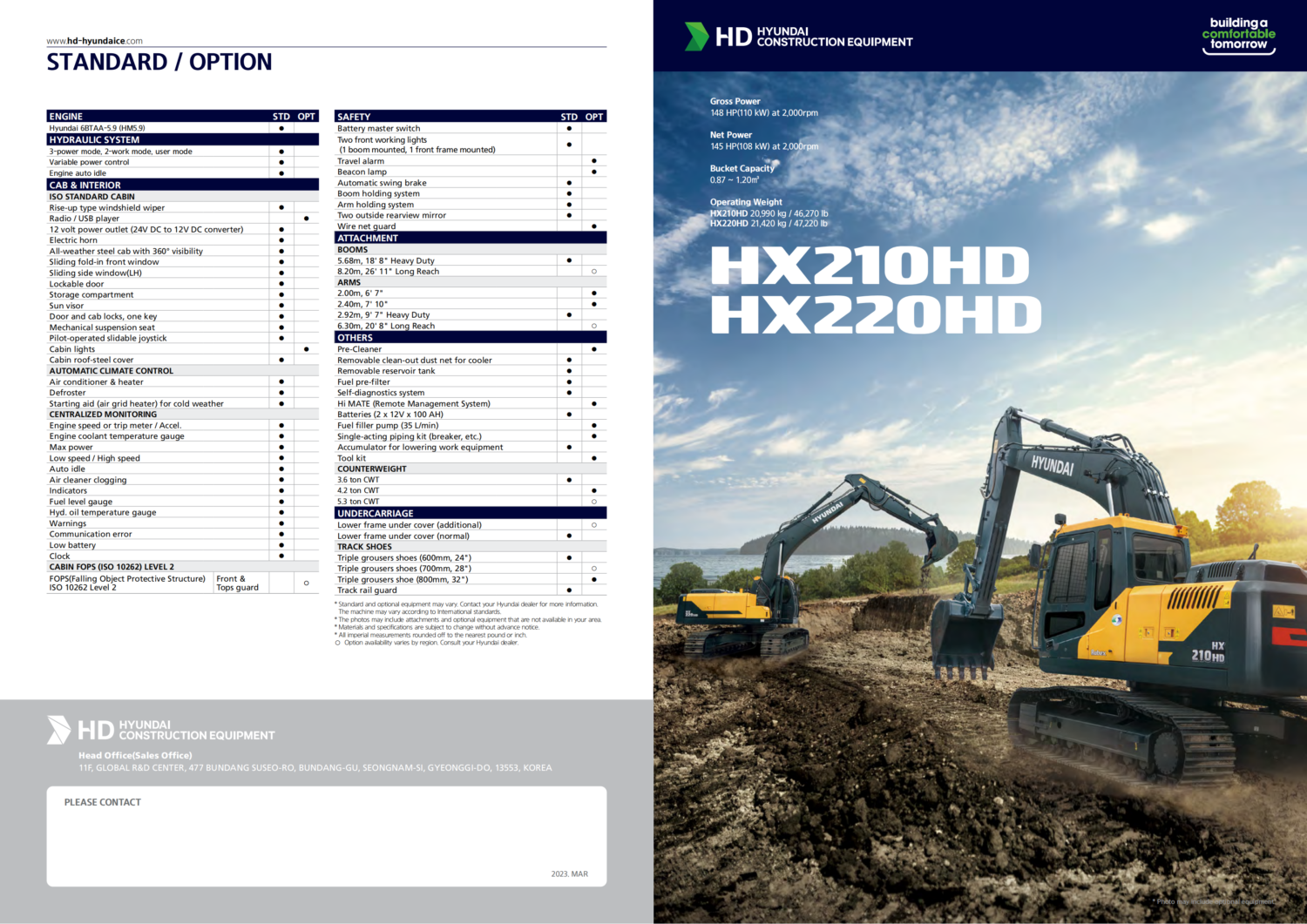This screenshot has height=924, width=1307.
Task: Click the Radio / USB player row
Action: click(x=183, y=219)
